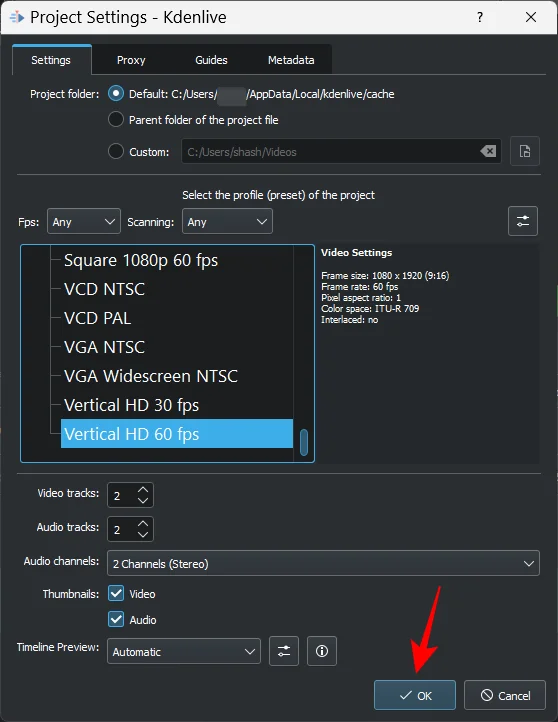Toggle the Video thumbnails checkbox

point(116,593)
